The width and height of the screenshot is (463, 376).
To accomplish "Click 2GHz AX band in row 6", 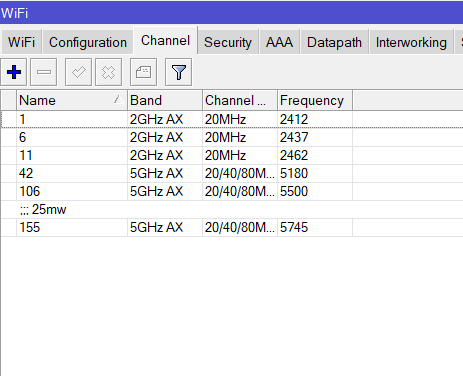I will point(156,137).
